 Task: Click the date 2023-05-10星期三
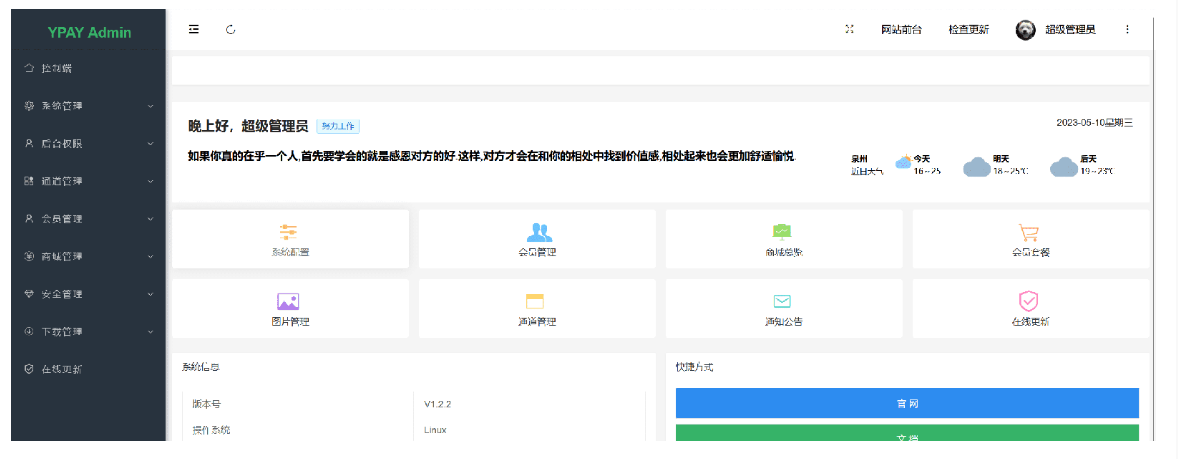coord(1095,122)
